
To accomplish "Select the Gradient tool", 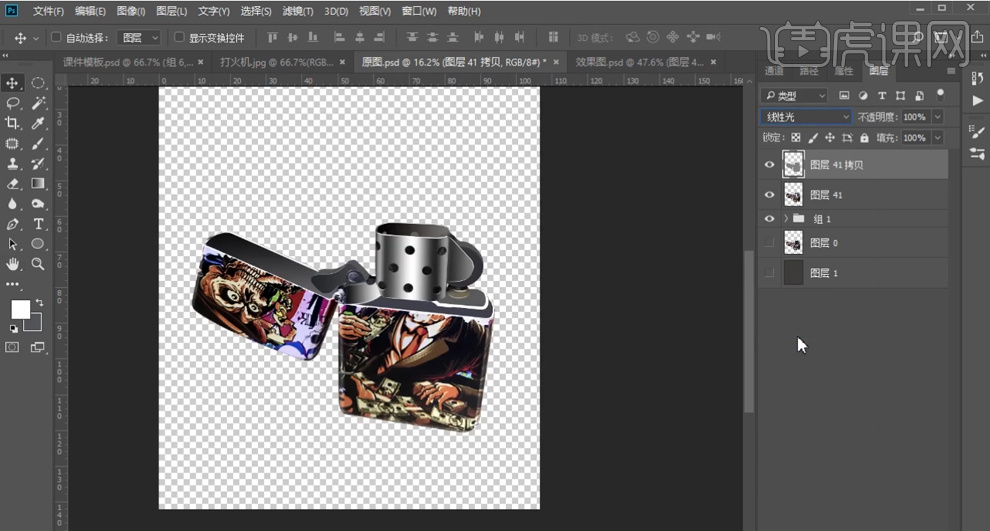I will point(38,184).
